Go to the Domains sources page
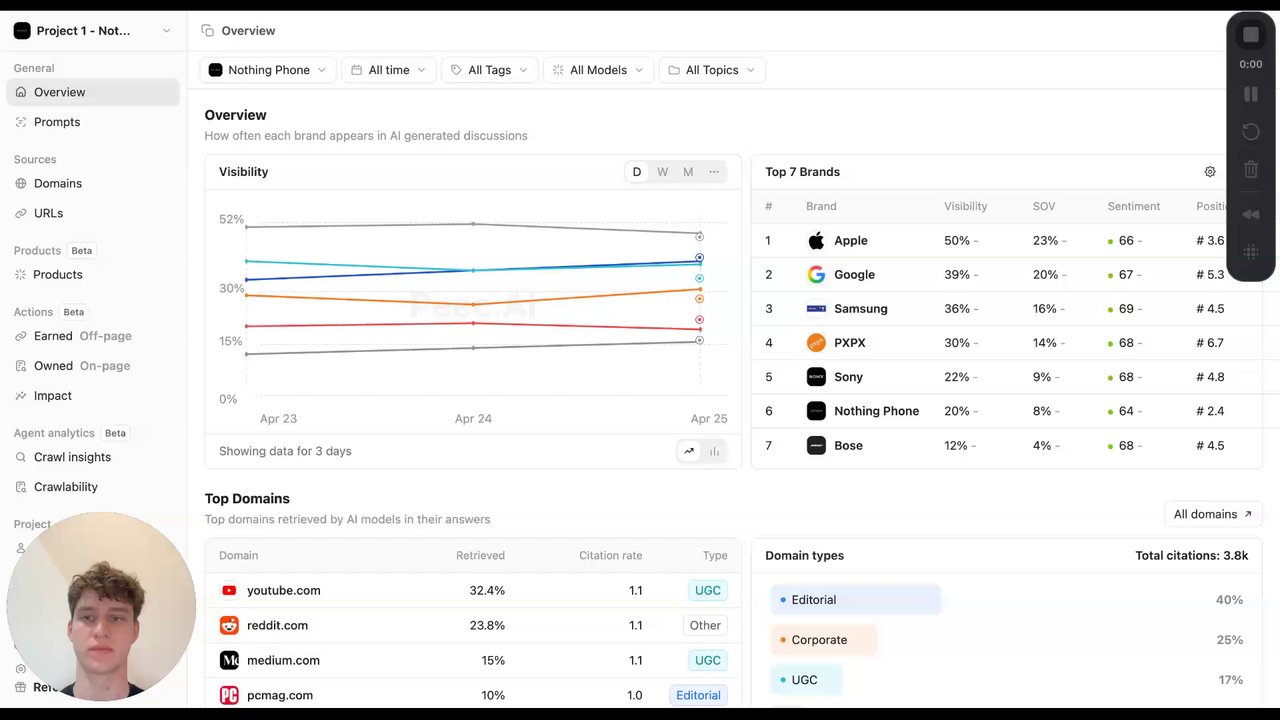 coord(93,183)
